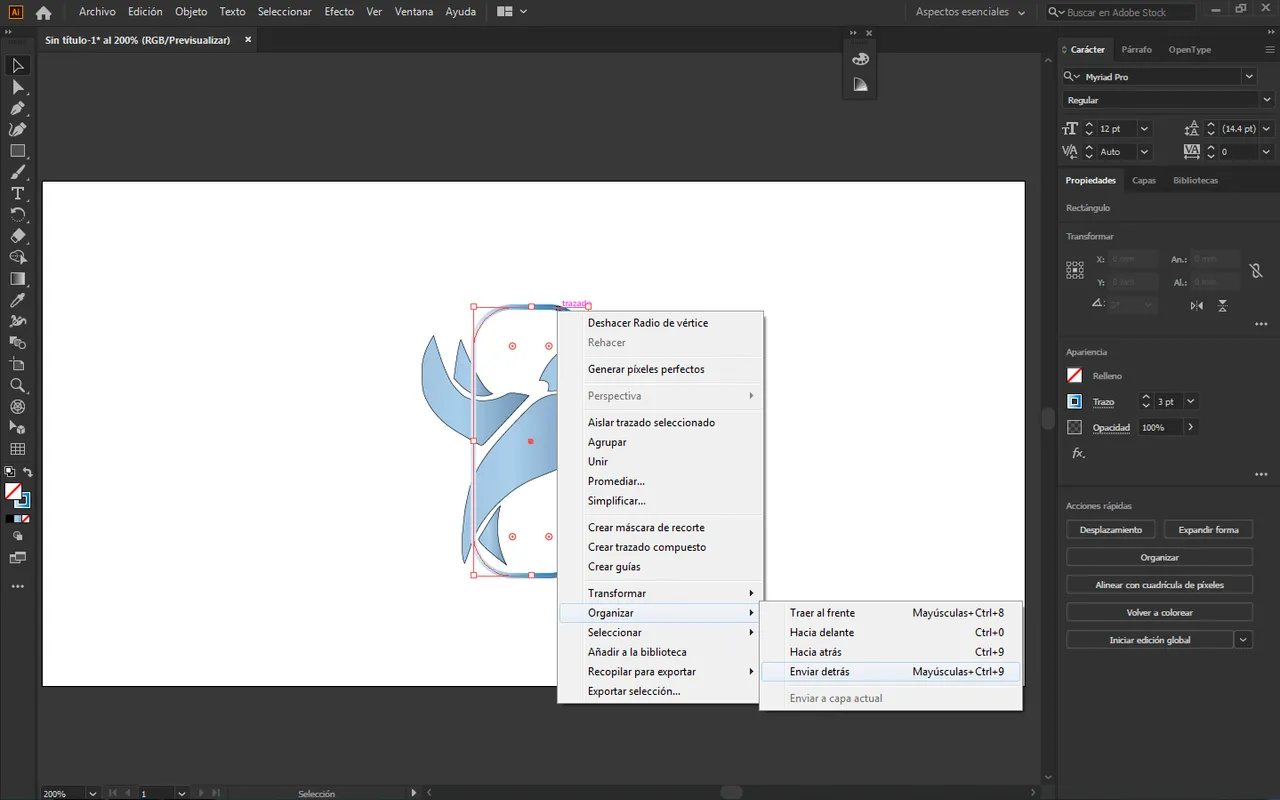Select the Rectangular Grid tool
The image size is (1280, 800).
pyautogui.click(x=18, y=449)
